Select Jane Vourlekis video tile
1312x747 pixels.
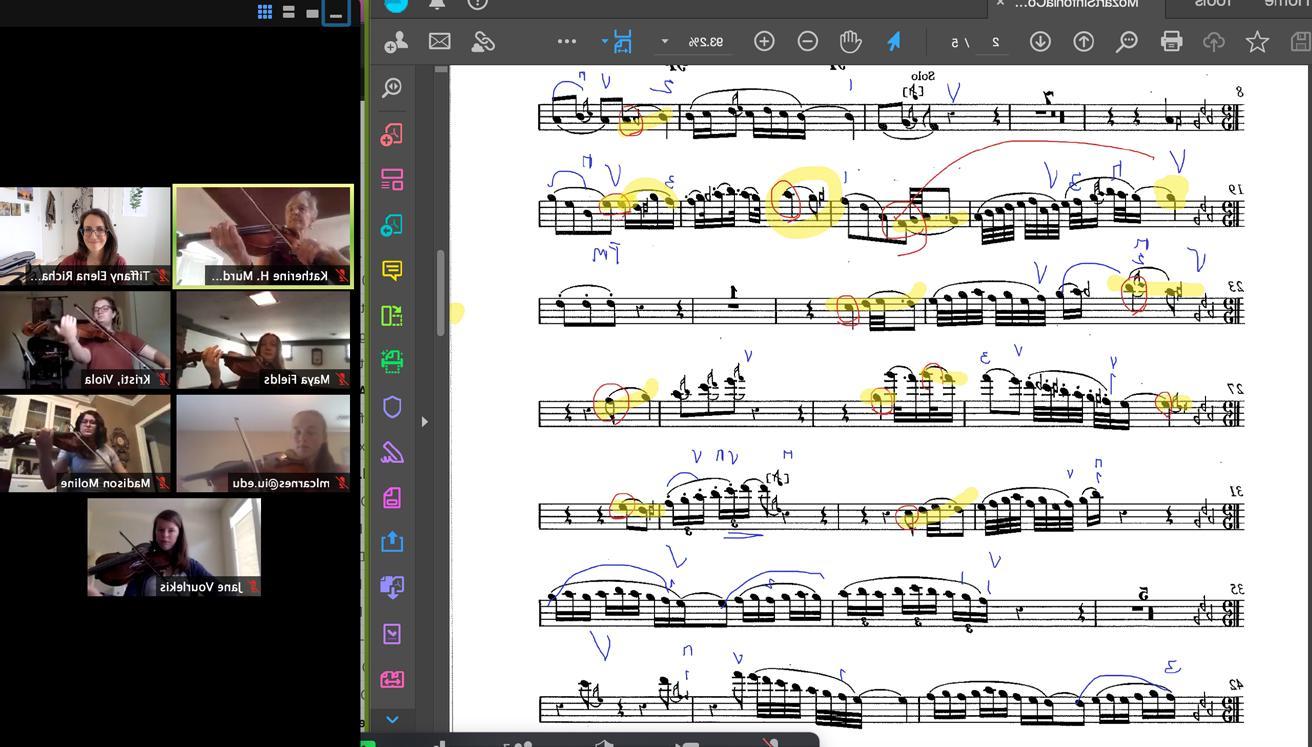[174, 547]
